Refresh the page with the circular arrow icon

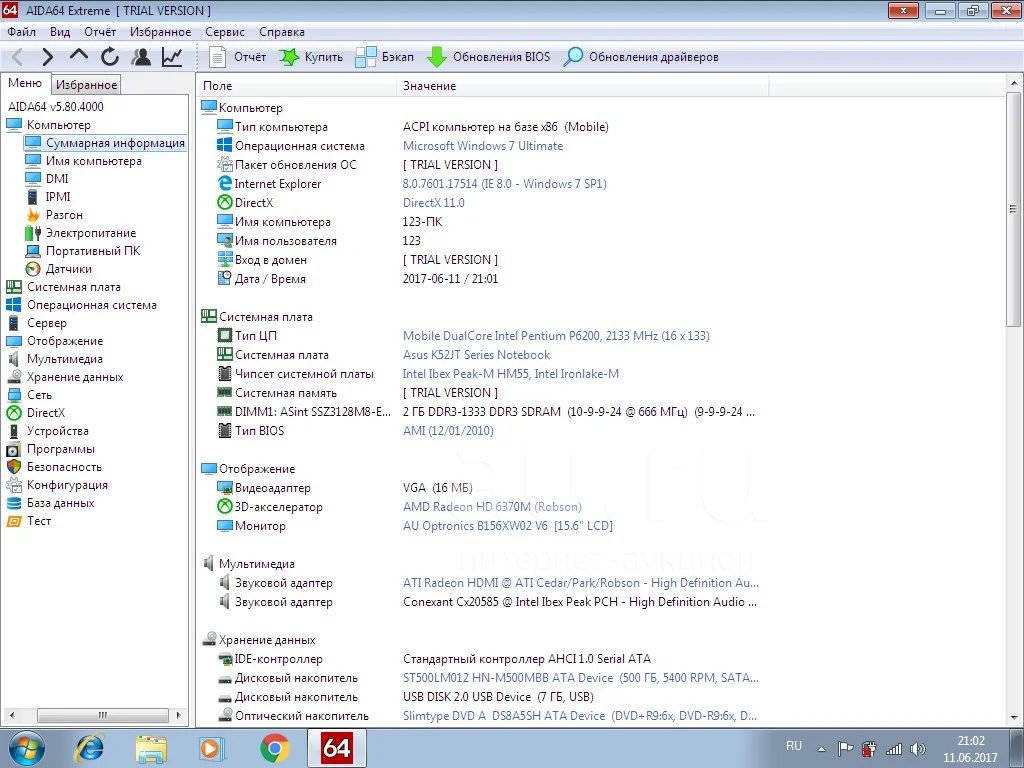coord(110,57)
